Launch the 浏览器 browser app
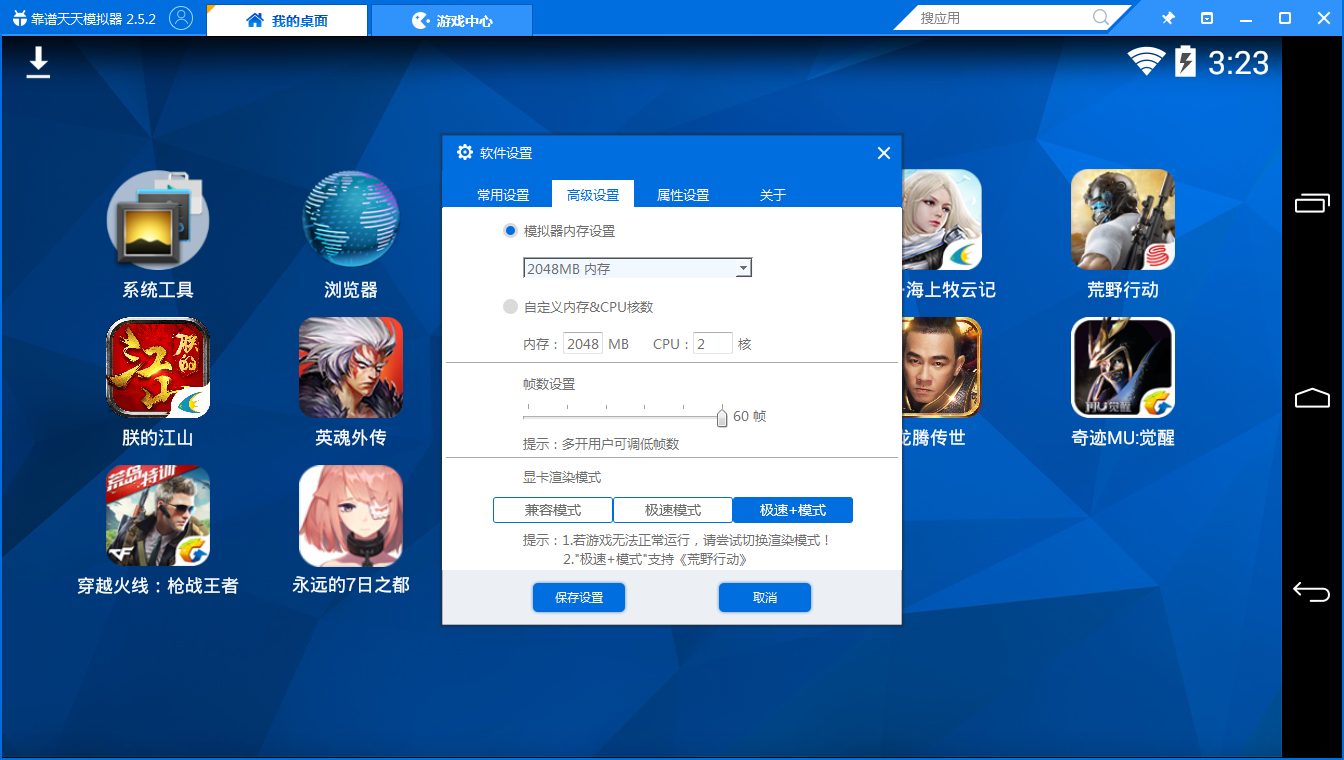 (351, 235)
